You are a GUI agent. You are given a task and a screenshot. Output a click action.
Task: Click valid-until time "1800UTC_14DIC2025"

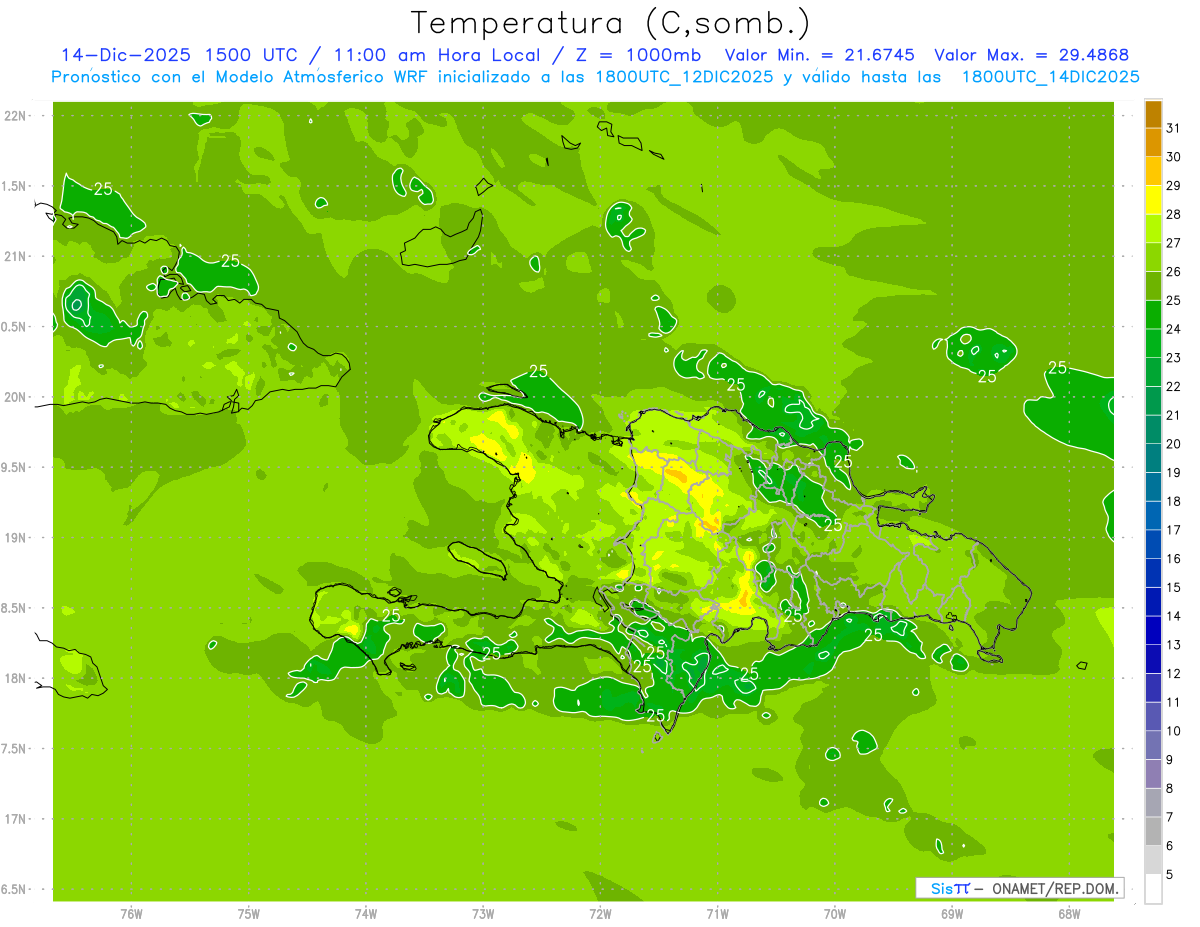1051,76
